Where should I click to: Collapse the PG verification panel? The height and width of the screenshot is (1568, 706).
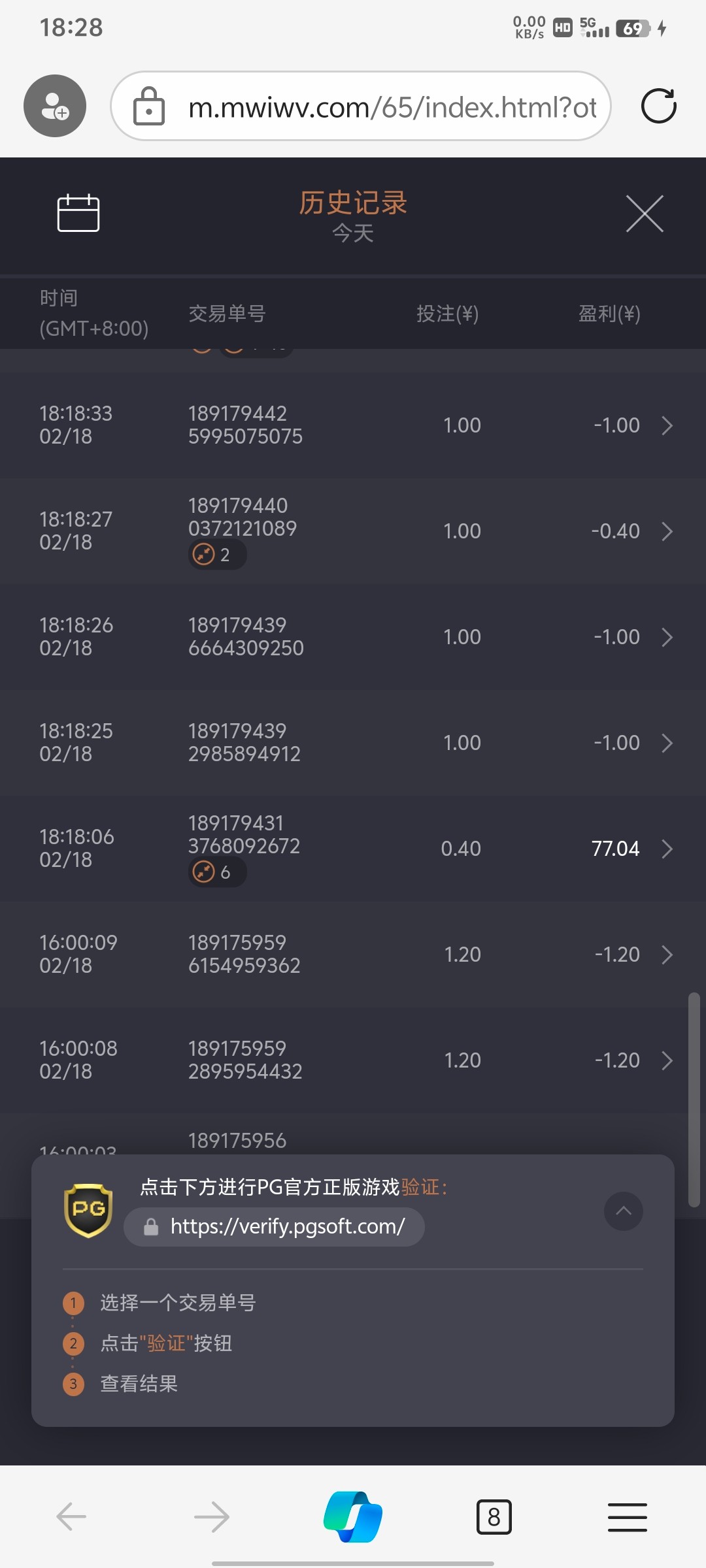tap(623, 1211)
